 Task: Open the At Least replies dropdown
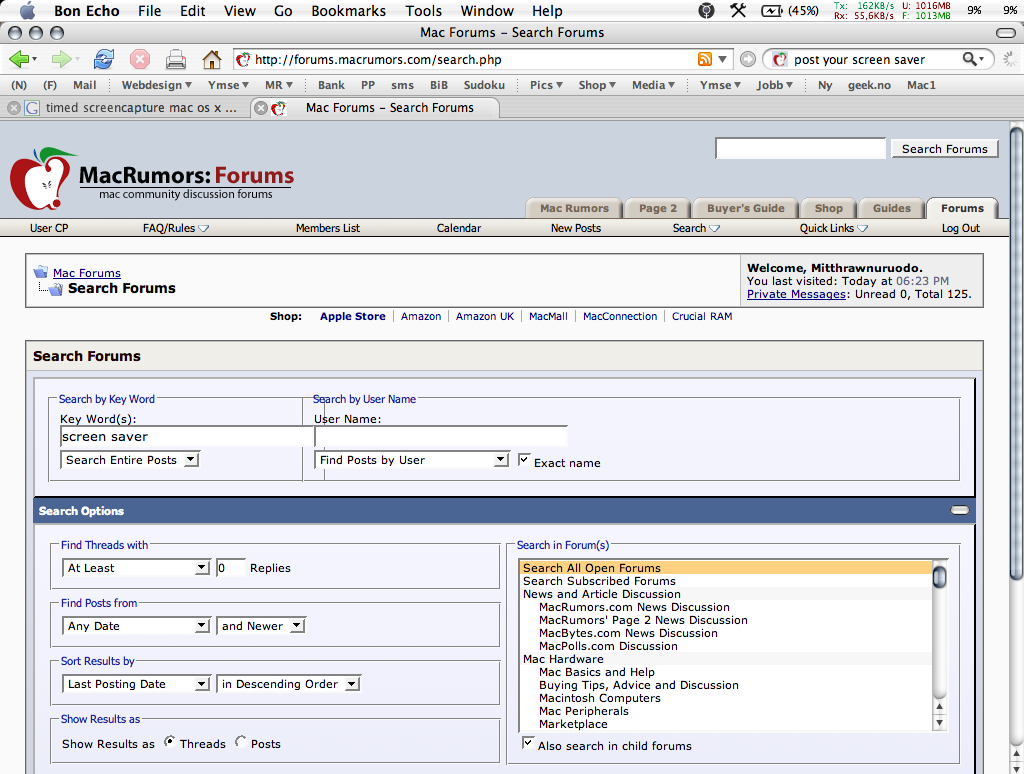[136, 568]
